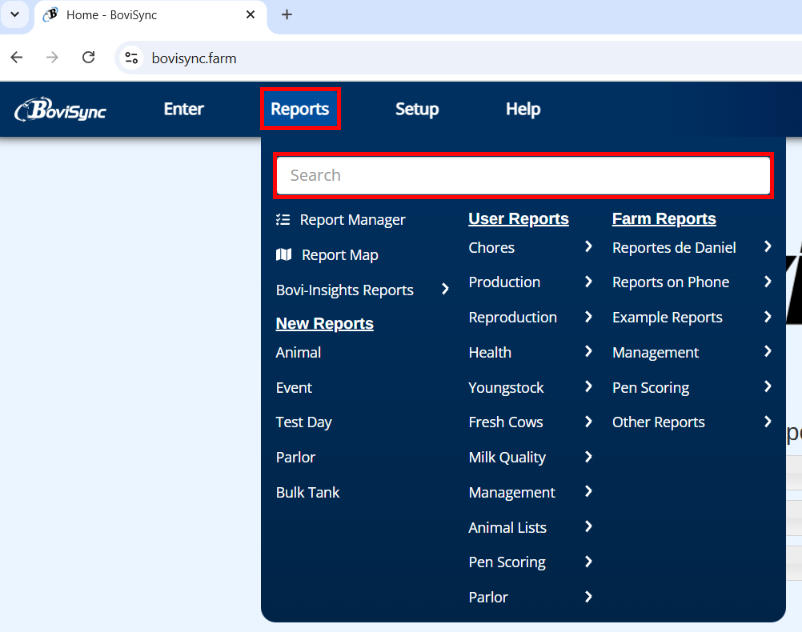Screen dimensions: 802x632
Task: Click the New Reports heading link
Action: pos(325,324)
